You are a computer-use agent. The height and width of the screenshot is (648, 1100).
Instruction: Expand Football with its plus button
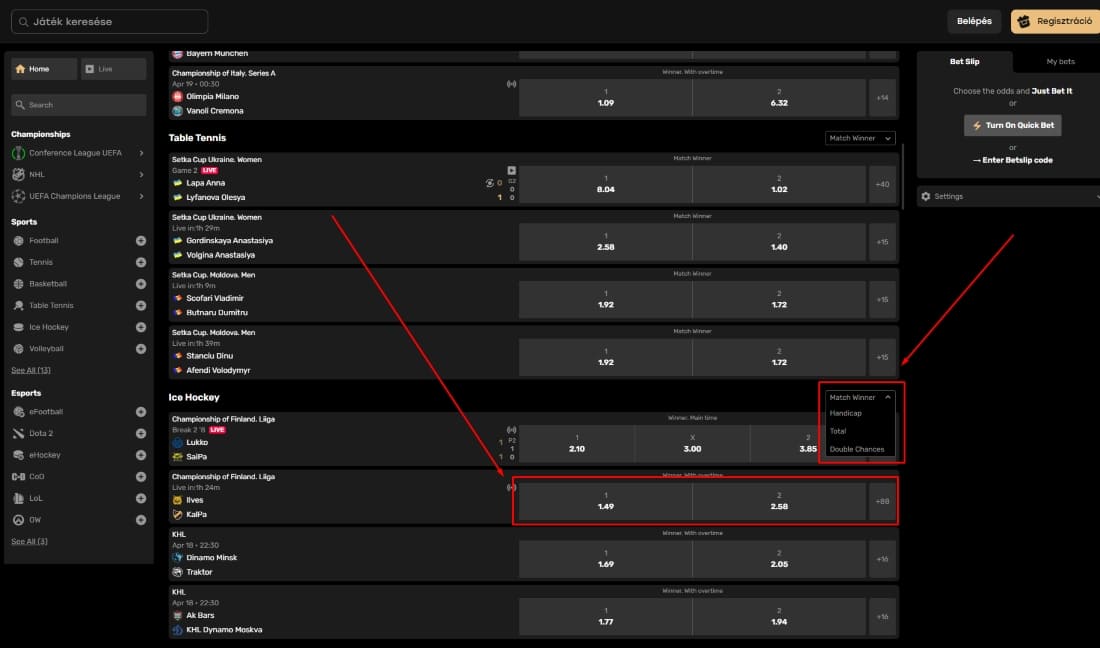pos(141,241)
